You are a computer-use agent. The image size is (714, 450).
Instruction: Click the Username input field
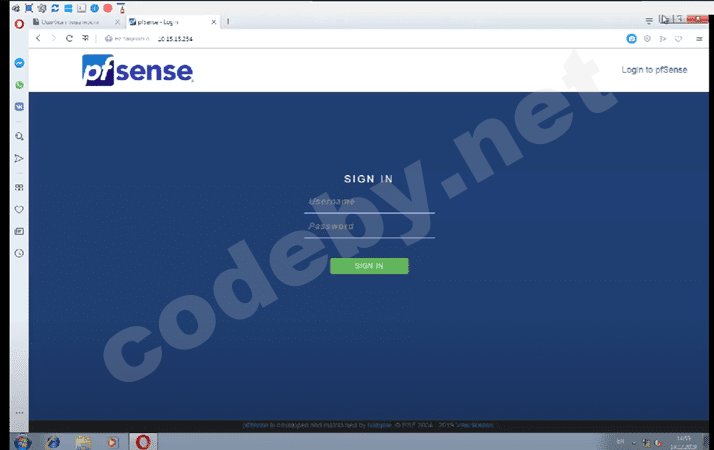click(369, 203)
